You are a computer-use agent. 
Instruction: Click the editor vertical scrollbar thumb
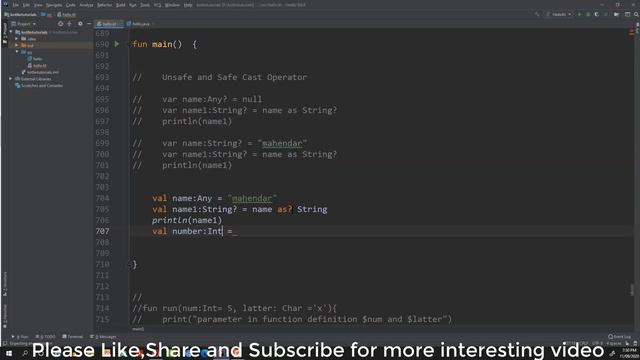pyautogui.click(x=632, y=289)
